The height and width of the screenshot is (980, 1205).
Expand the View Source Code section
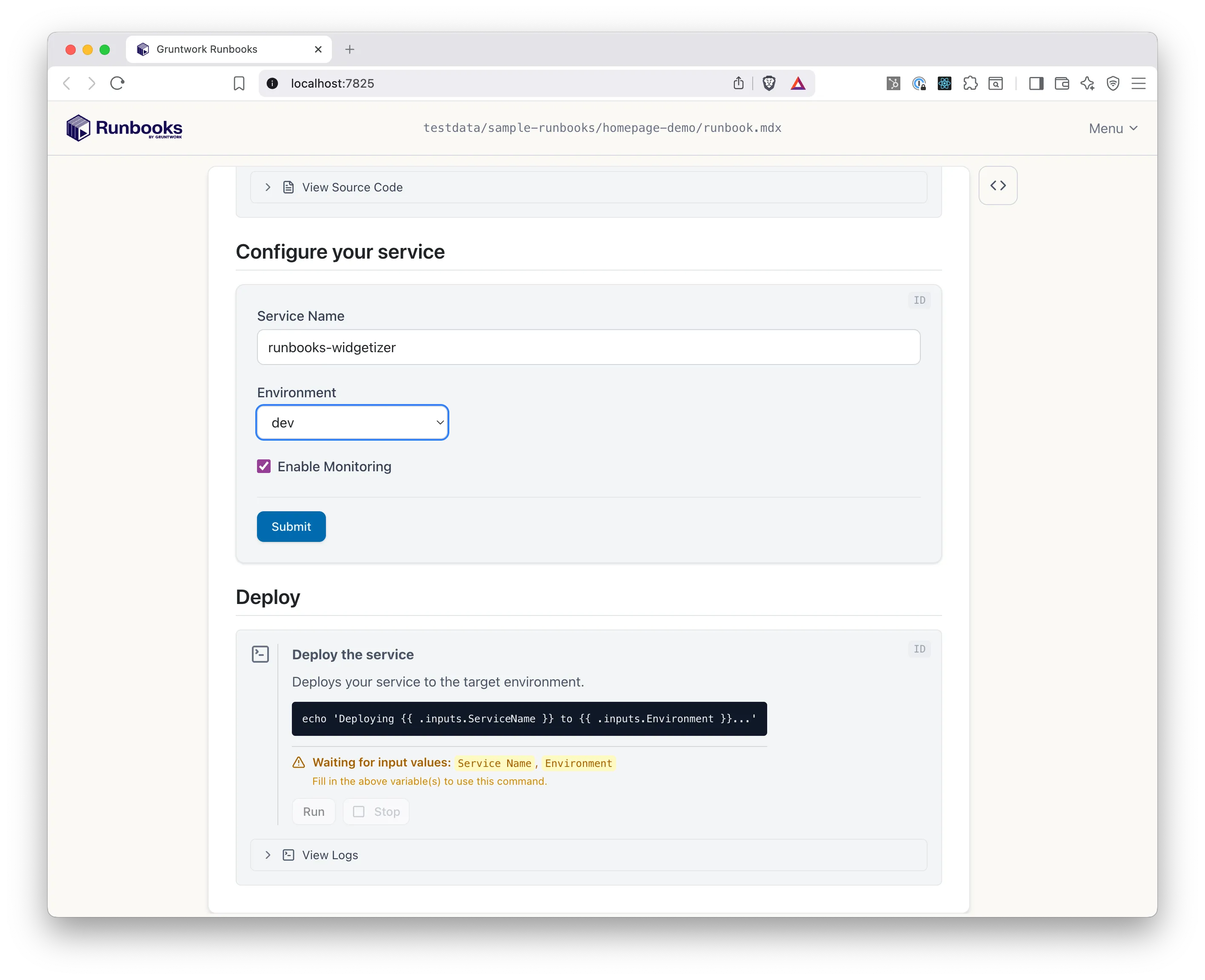(x=268, y=187)
